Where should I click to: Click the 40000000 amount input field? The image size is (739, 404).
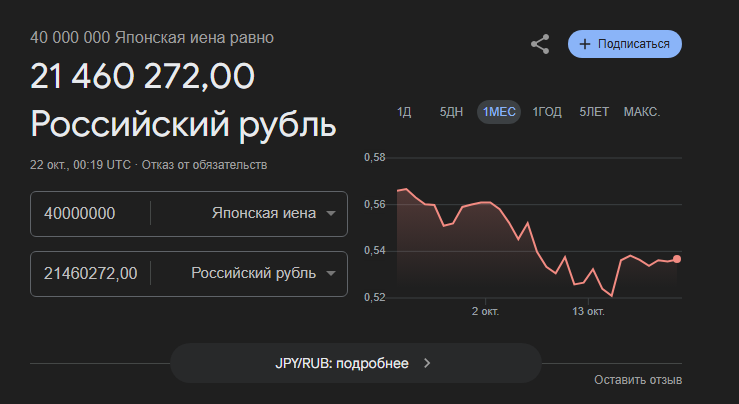point(90,213)
